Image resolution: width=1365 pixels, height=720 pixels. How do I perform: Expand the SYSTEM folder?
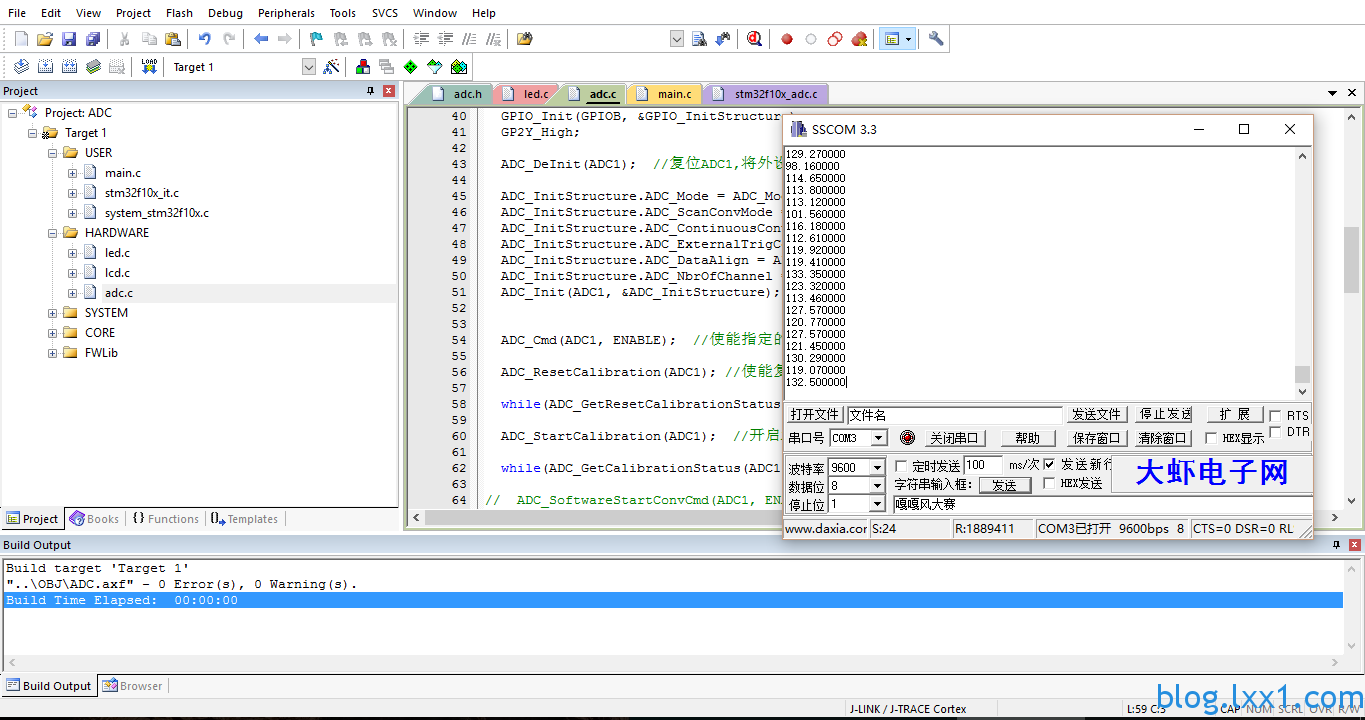point(53,313)
